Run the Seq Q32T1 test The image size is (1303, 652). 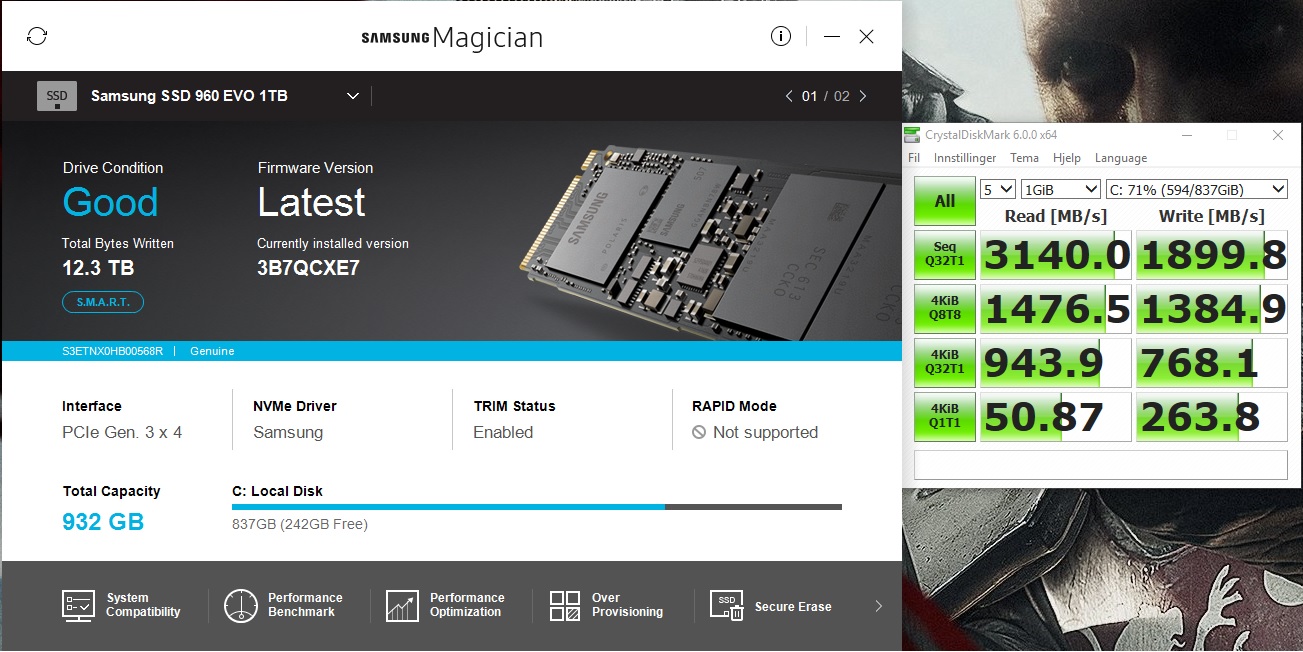pyautogui.click(x=944, y=255)
